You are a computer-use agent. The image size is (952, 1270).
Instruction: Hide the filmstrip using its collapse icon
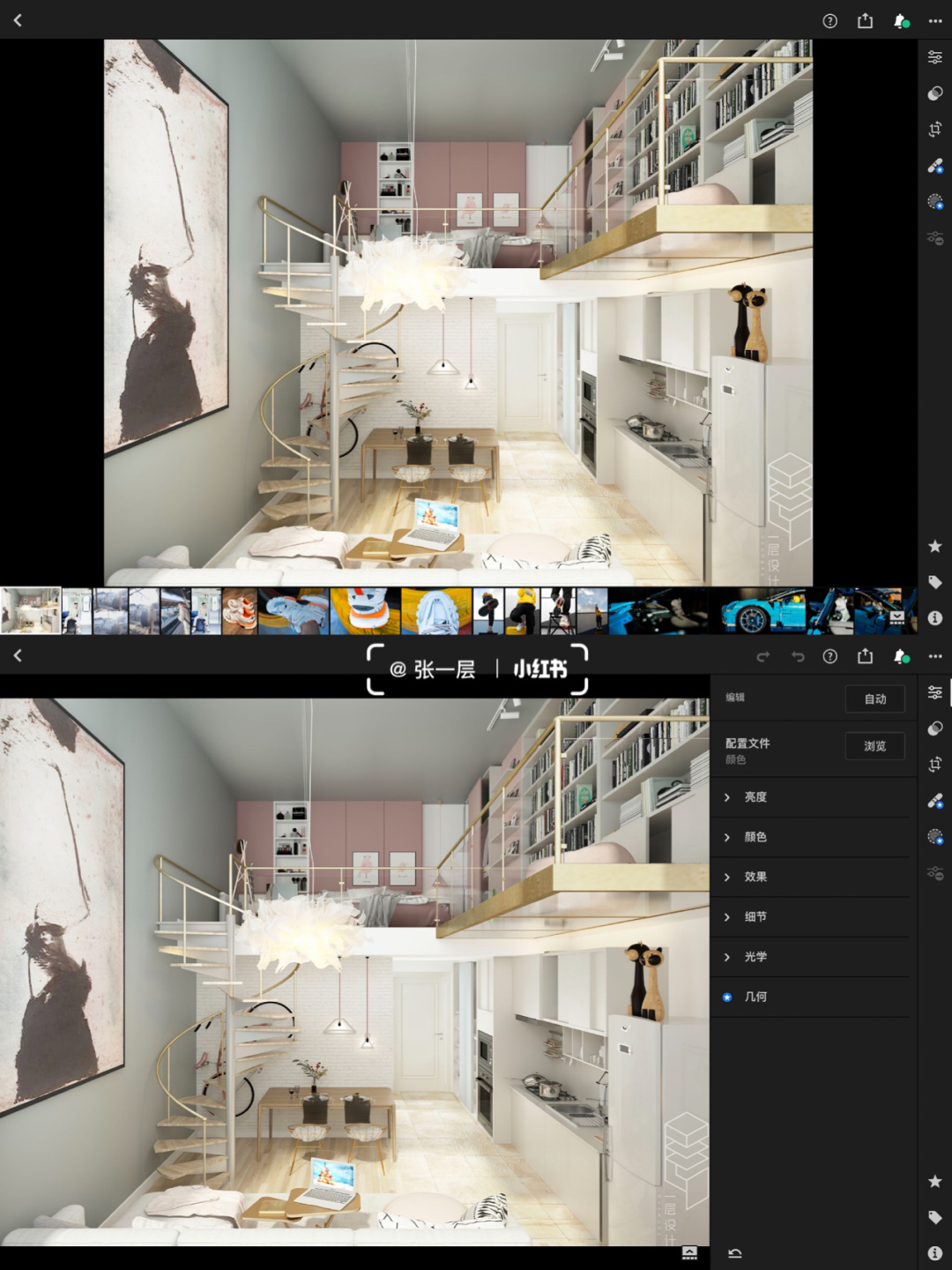[897, 617]
